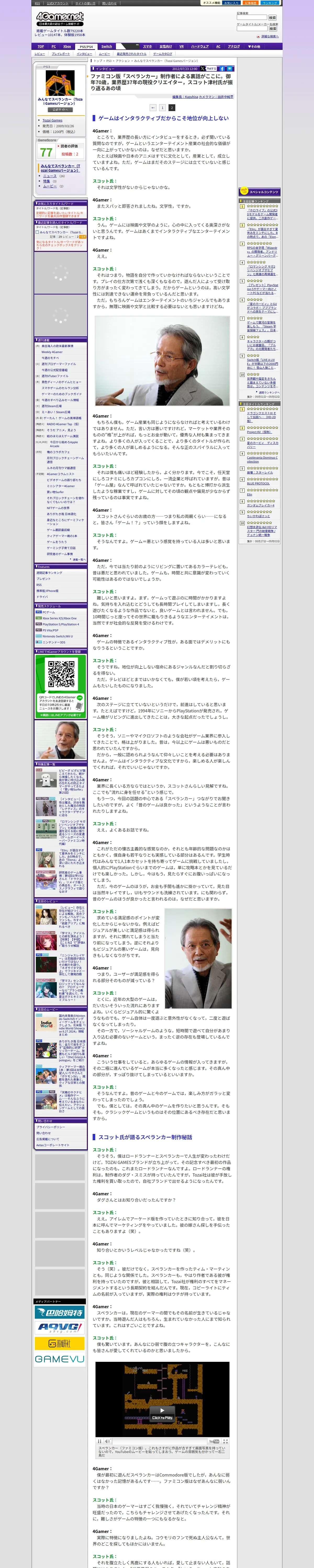Click アクション in the breadcrumb

(x=123, y=61)
